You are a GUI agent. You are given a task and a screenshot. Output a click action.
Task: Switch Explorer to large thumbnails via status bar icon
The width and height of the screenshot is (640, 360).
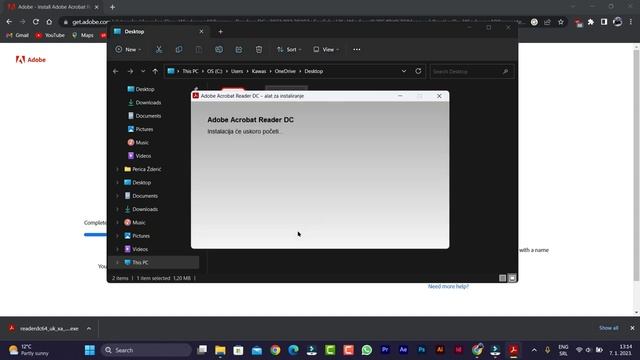(x=512, y=278)
